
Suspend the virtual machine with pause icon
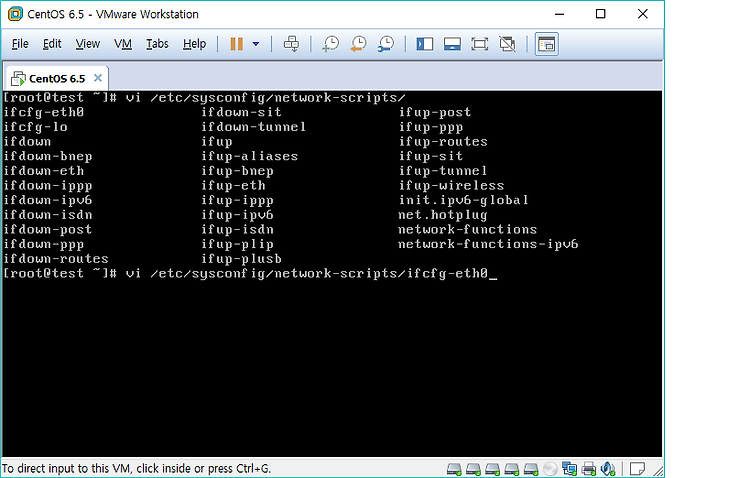coord(236,44)
